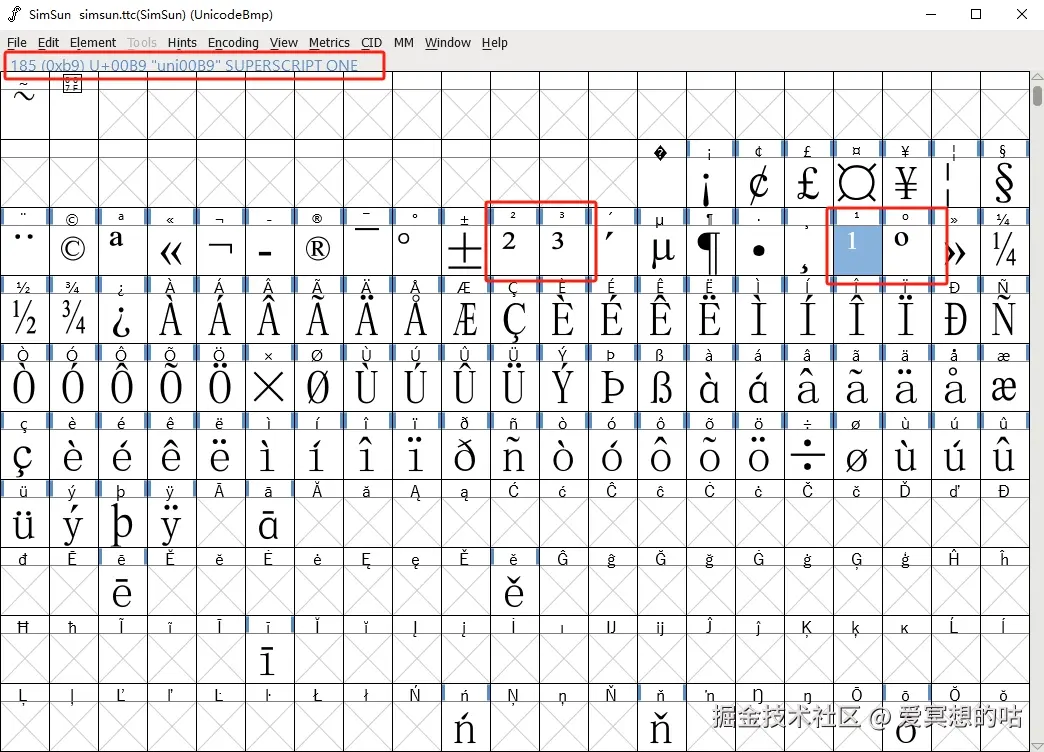Screen dimensions: 1044x752
Task: Select the not sign ¬ glyph
Action: coord(221,250)
